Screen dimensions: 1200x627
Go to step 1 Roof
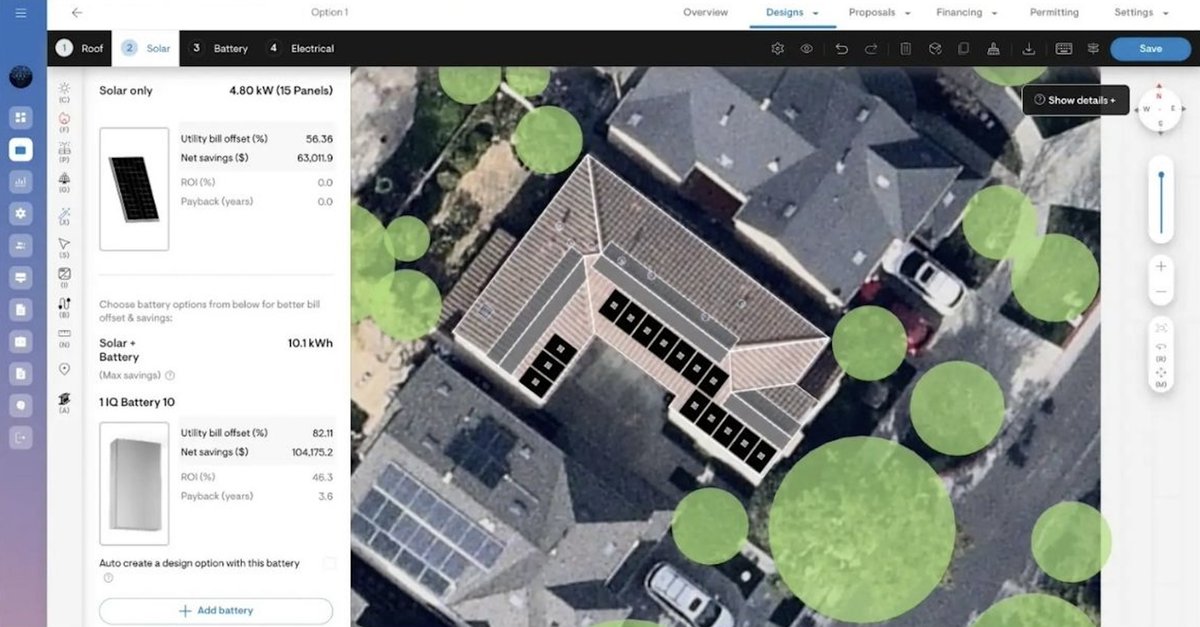click(79, 48)
